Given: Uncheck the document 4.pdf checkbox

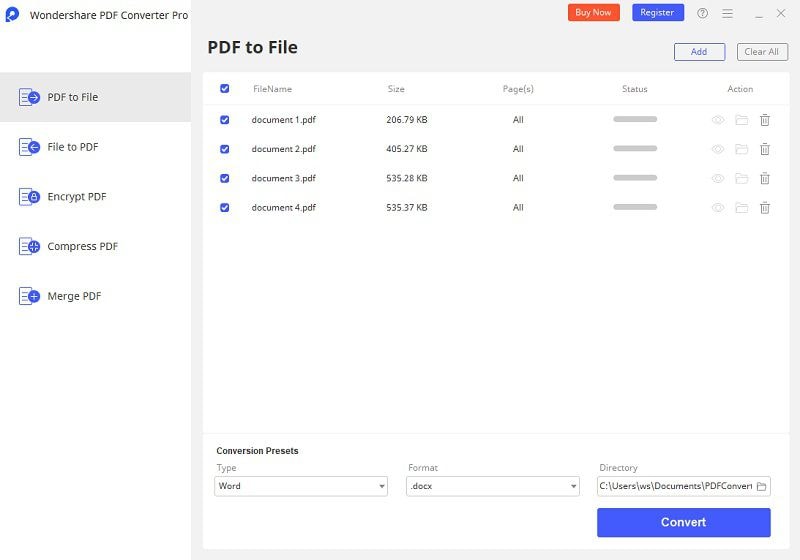Looking at the screenshot, I should (x=224, y=208).
